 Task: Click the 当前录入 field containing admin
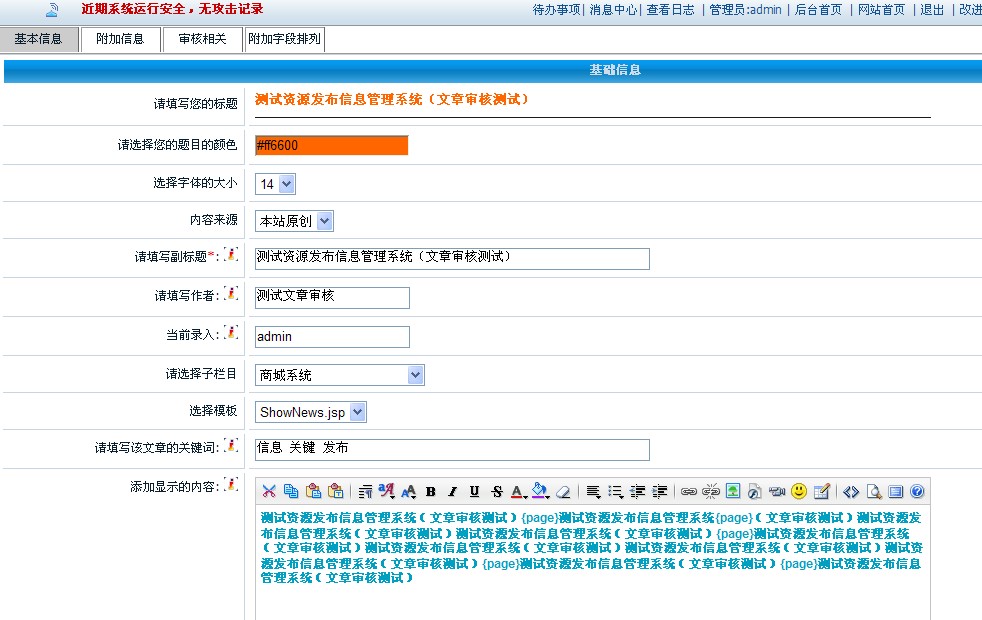click(332, 336)
